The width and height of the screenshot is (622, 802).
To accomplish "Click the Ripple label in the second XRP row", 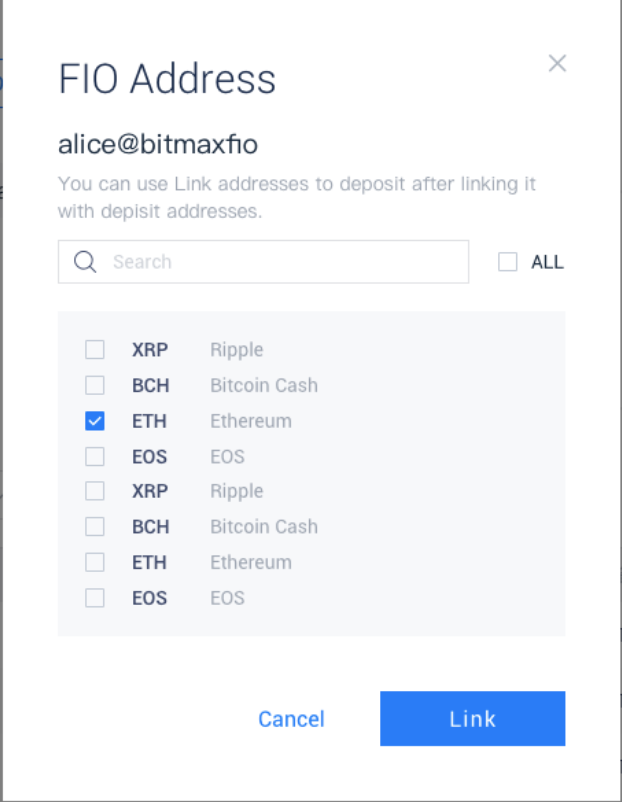I will click(237, 491).
